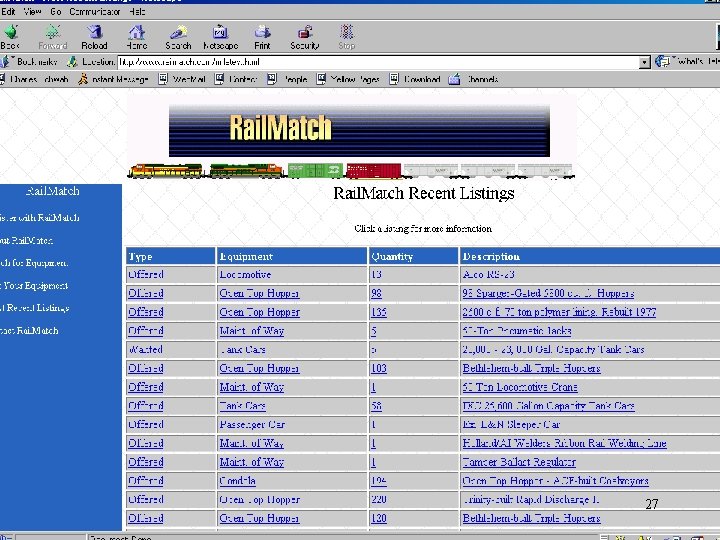Open the Gondola equipment link
The height and width of the screenshot is (540, 720).
click(x=237, y=481)
